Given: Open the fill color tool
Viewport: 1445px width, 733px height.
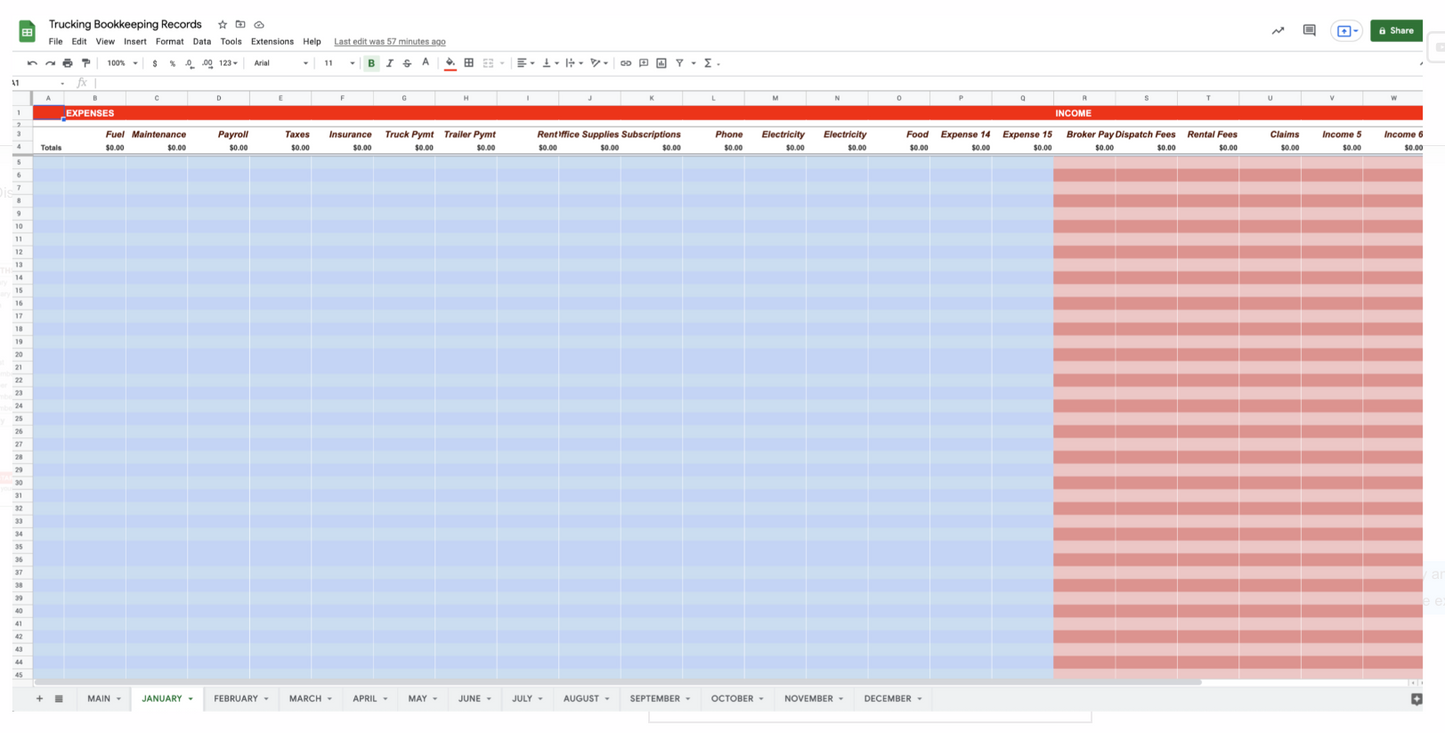Looking at the screenshot, I should tap(450, 63).
